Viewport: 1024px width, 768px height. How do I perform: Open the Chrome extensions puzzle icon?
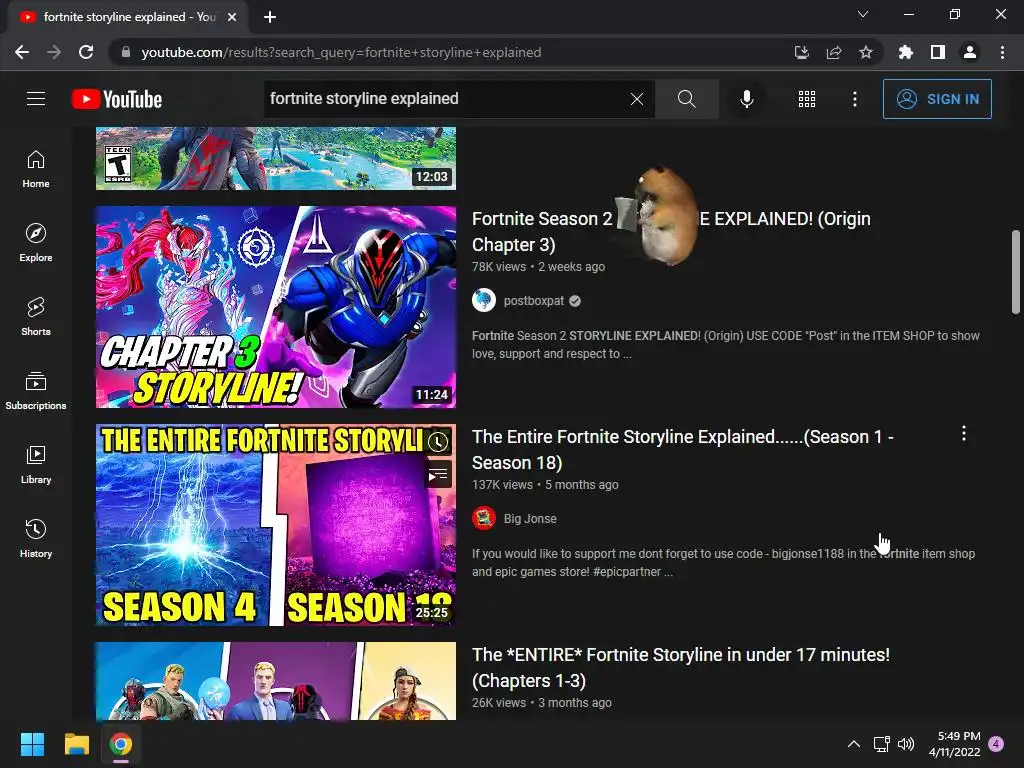[906, 52]
